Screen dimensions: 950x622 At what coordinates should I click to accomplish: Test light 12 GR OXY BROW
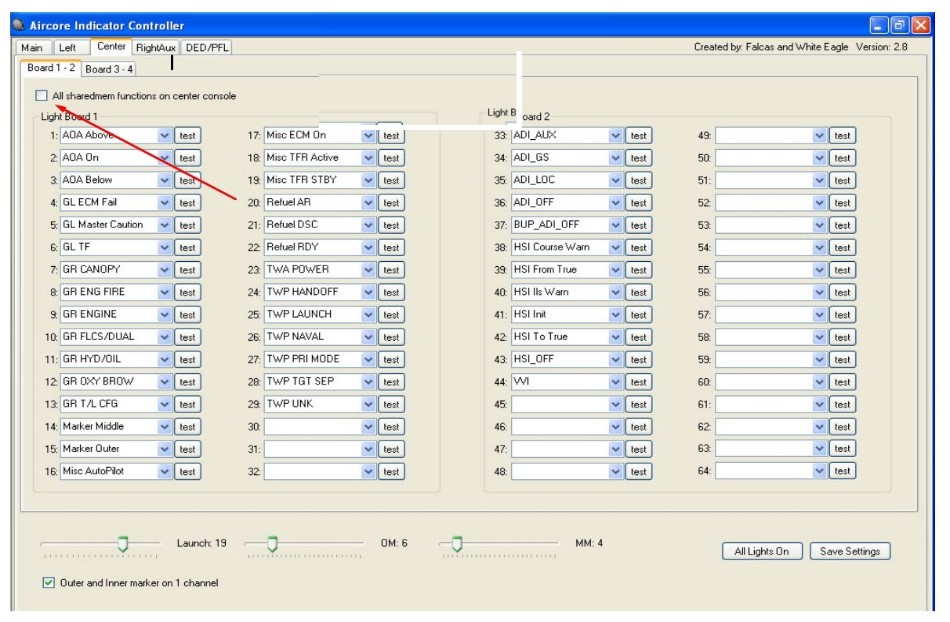(187, 382)
